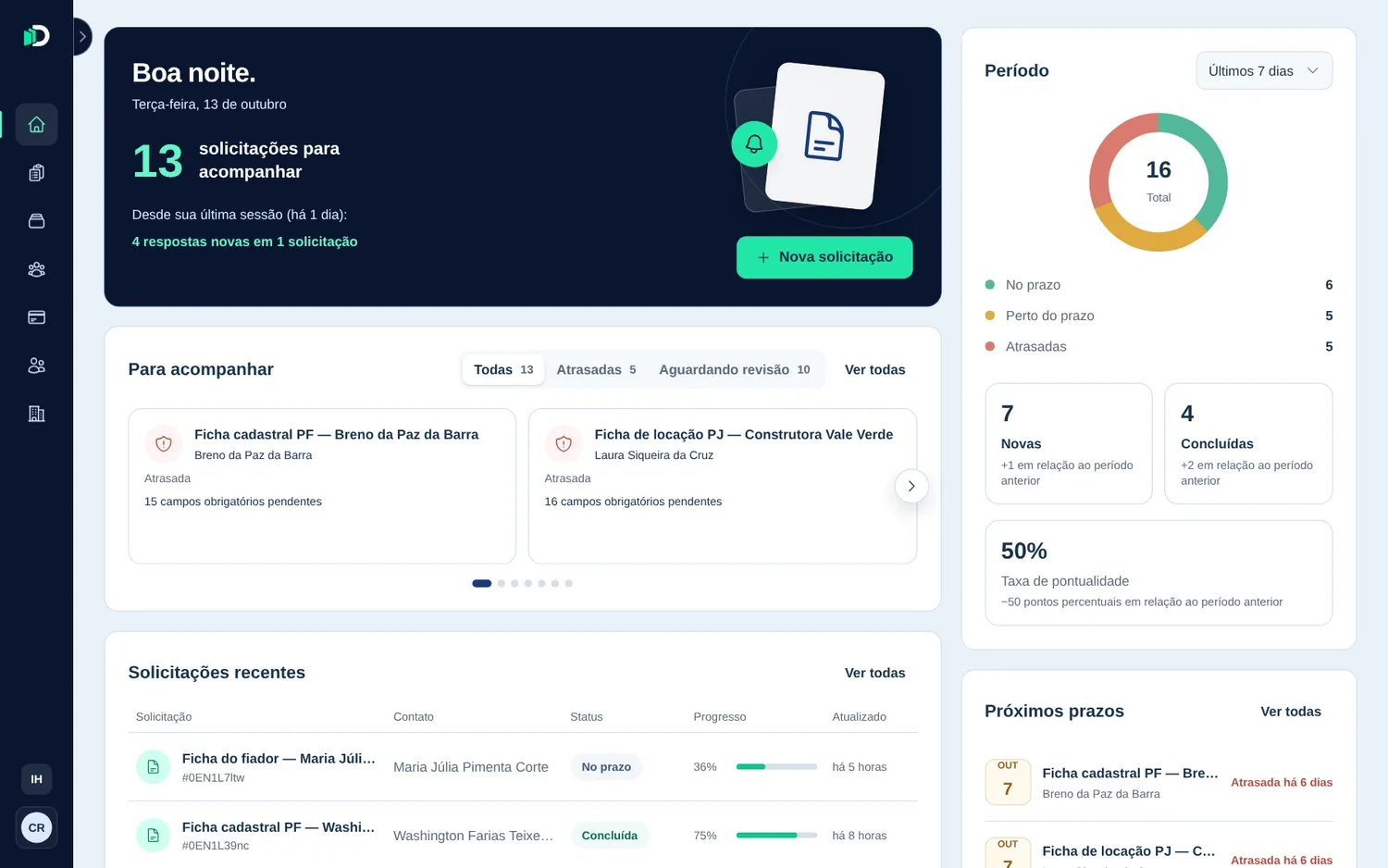Open the building company sidebar icon
This screenshot has width=1388, height=868.
click(37, 414)
